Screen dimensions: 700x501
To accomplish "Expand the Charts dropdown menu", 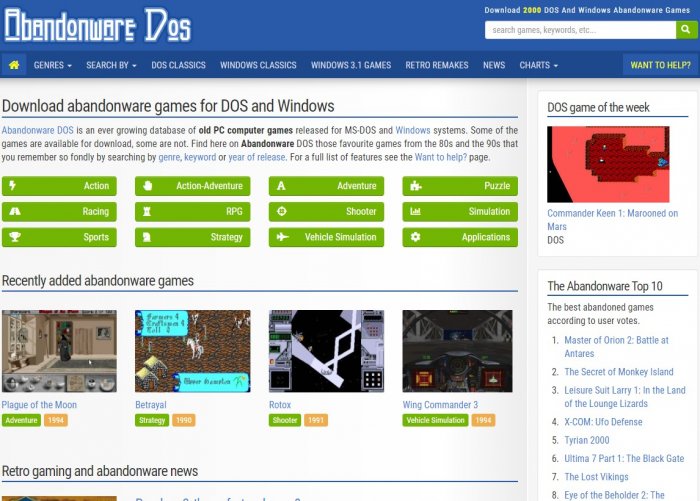I will coord(538,65).
